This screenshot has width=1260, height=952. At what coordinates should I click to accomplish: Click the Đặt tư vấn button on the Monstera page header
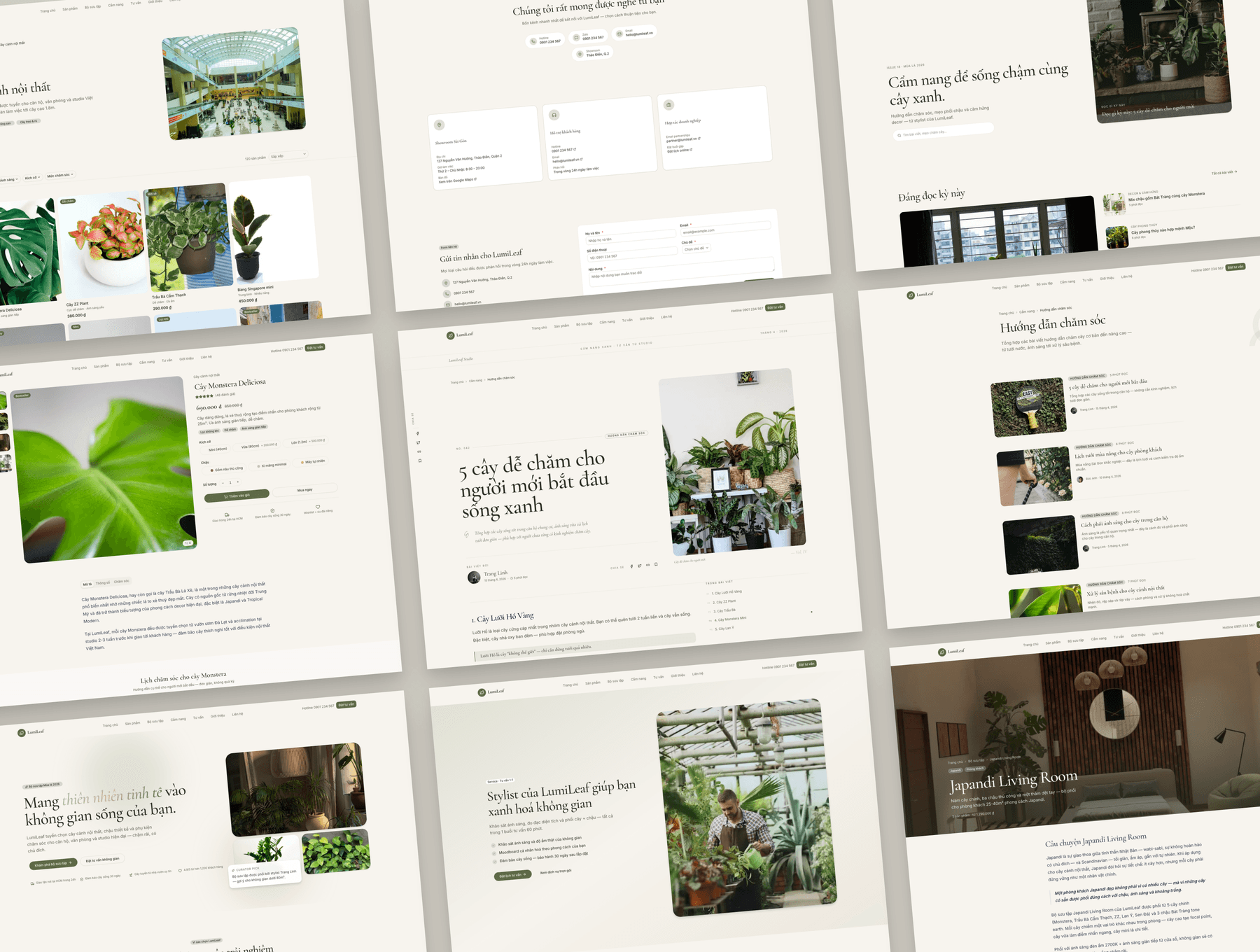(x=315, y=347)
